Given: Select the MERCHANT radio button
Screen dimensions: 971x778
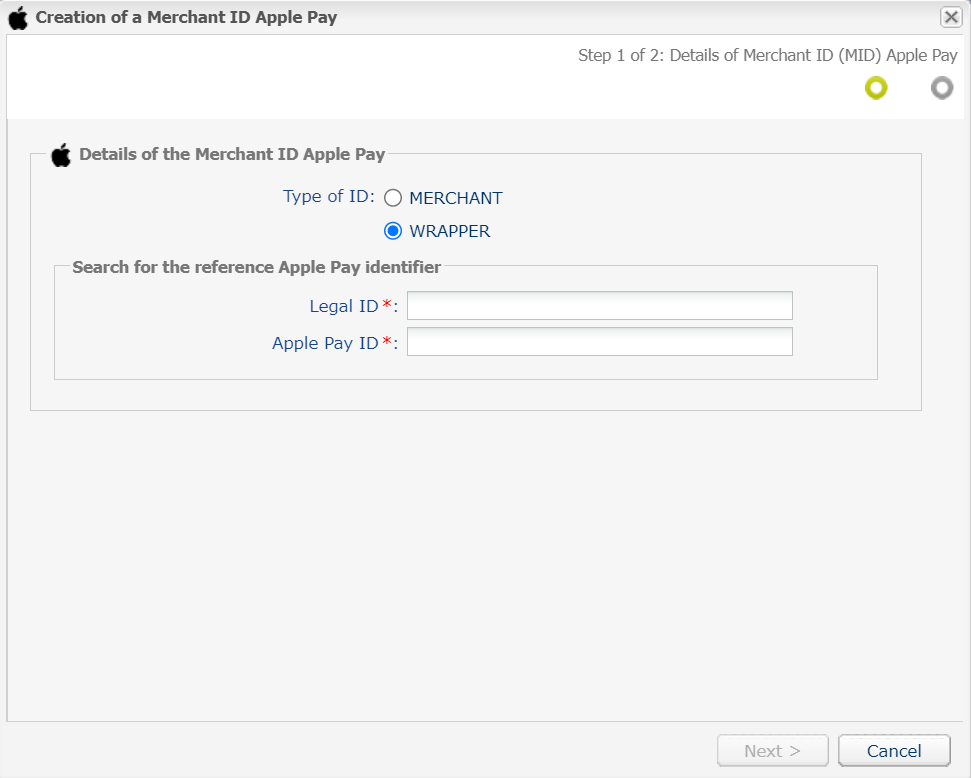Looking at the screenshot, I should [393, 198].
